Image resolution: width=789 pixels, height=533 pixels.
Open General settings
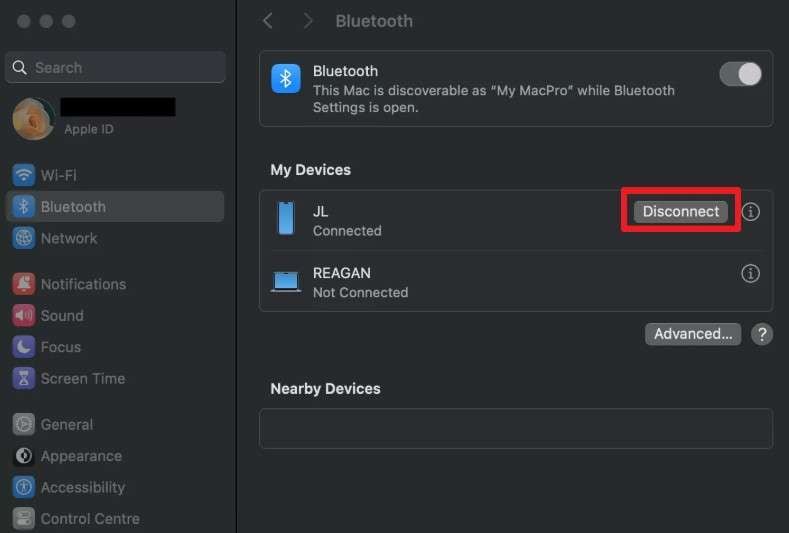click(x=115, y=424)
